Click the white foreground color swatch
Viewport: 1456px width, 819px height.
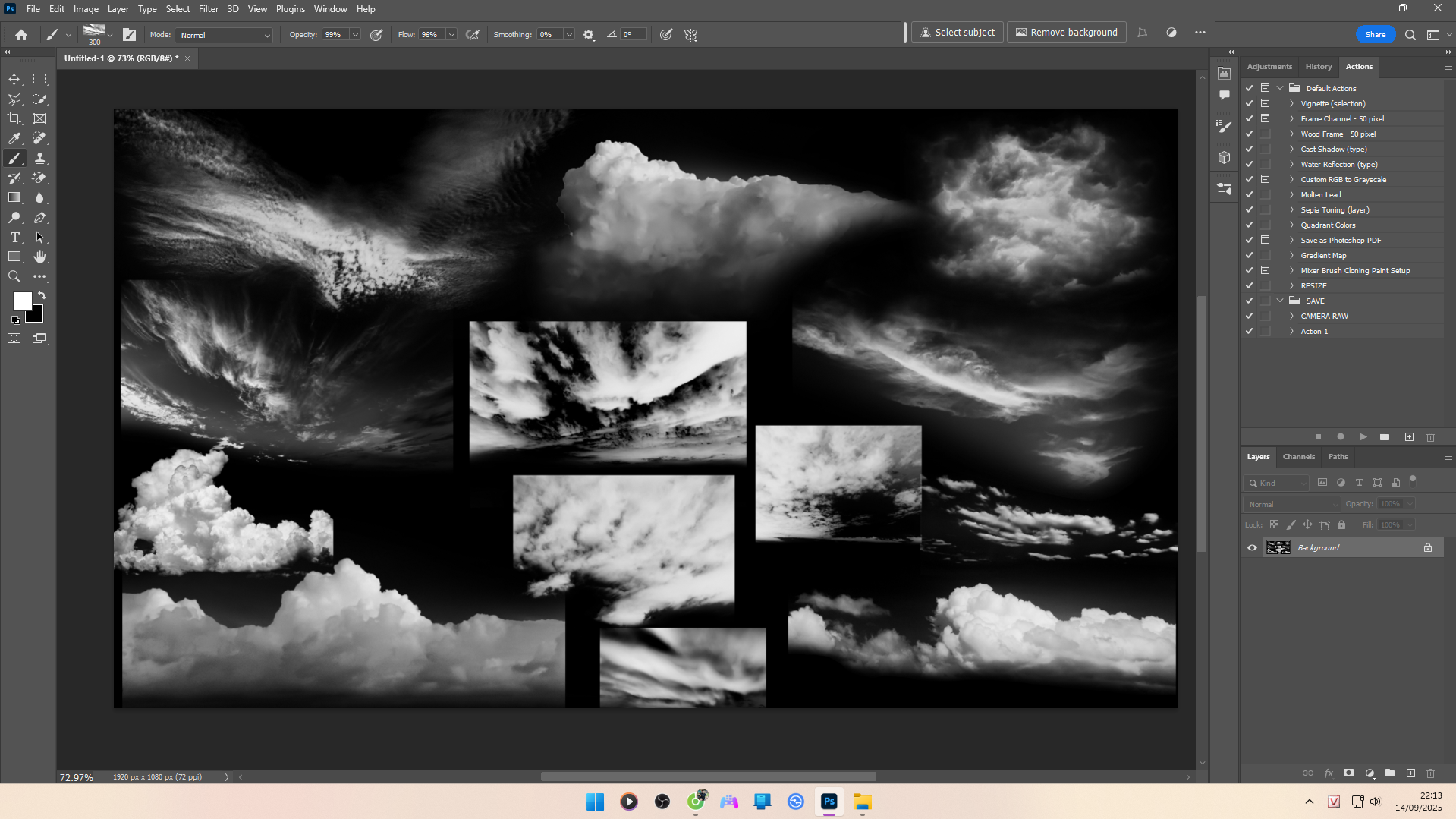point(21,301)
